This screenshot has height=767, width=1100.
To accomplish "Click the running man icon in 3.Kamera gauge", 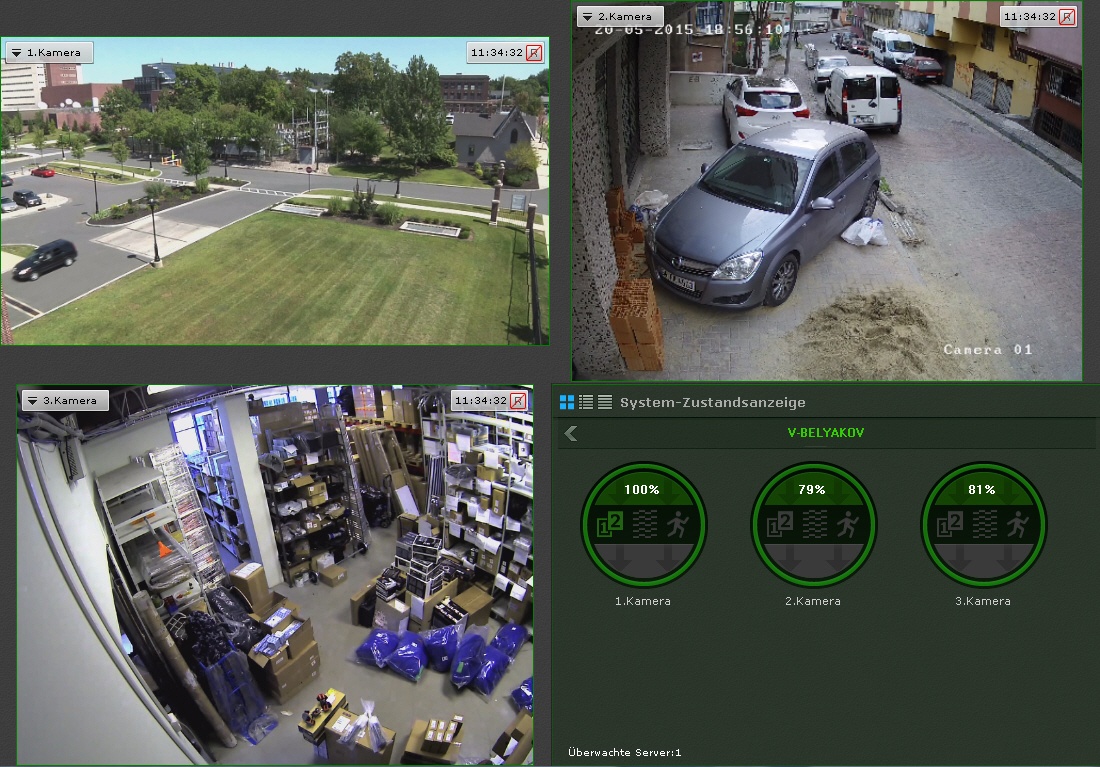I will pyautogui.click(x=1017, y=524).
